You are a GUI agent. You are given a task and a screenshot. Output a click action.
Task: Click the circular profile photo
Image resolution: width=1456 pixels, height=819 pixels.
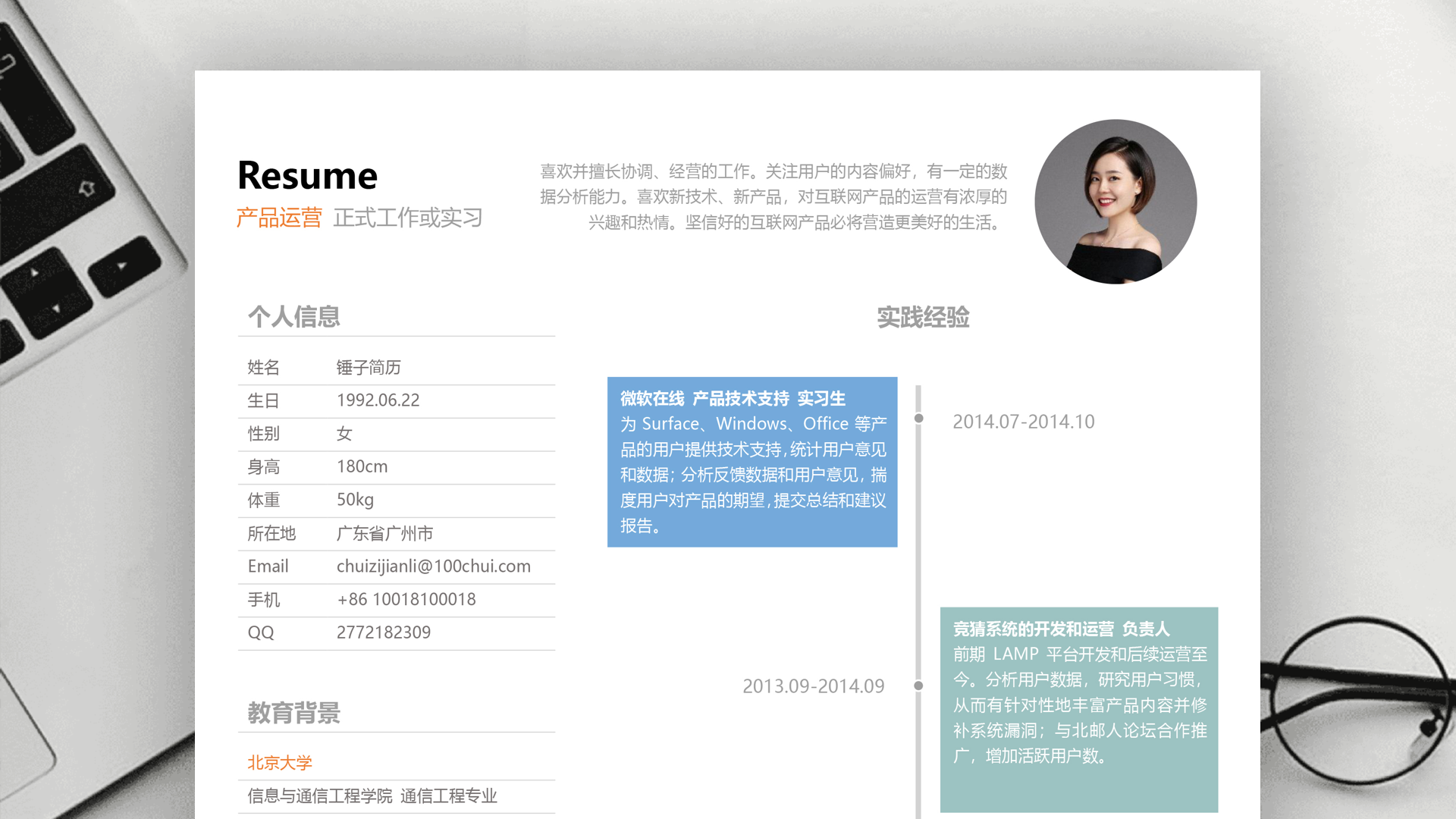click(1116, 202)
